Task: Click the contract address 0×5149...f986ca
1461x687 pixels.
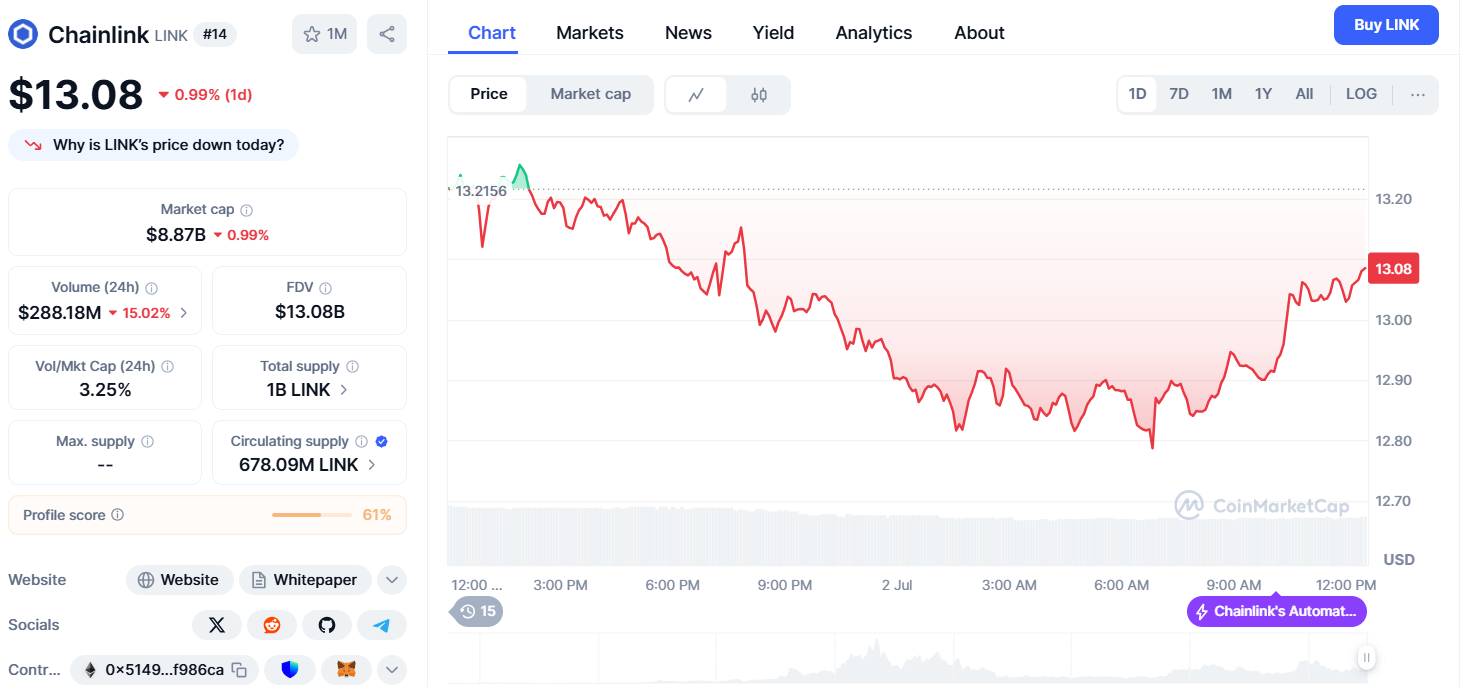Action: tap(165, 670)
